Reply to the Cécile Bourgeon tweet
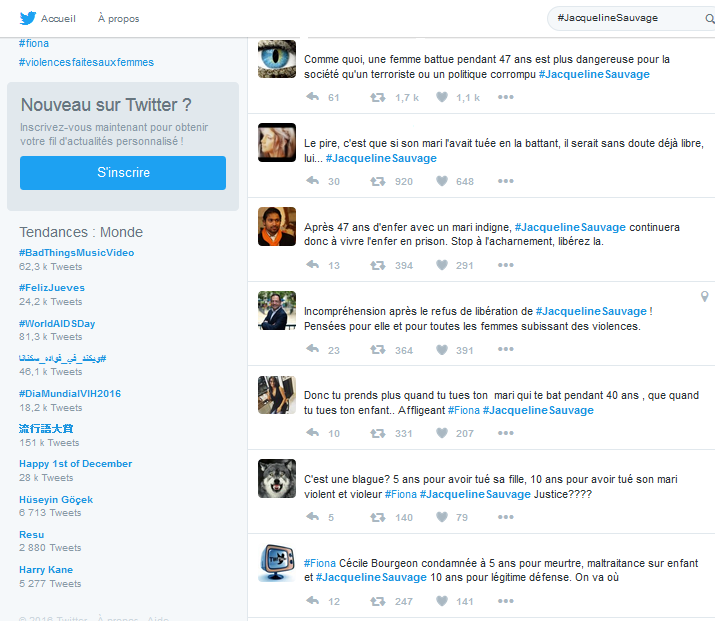The height and width of the screenshot is (621, 715). click(x=313, y=601)
